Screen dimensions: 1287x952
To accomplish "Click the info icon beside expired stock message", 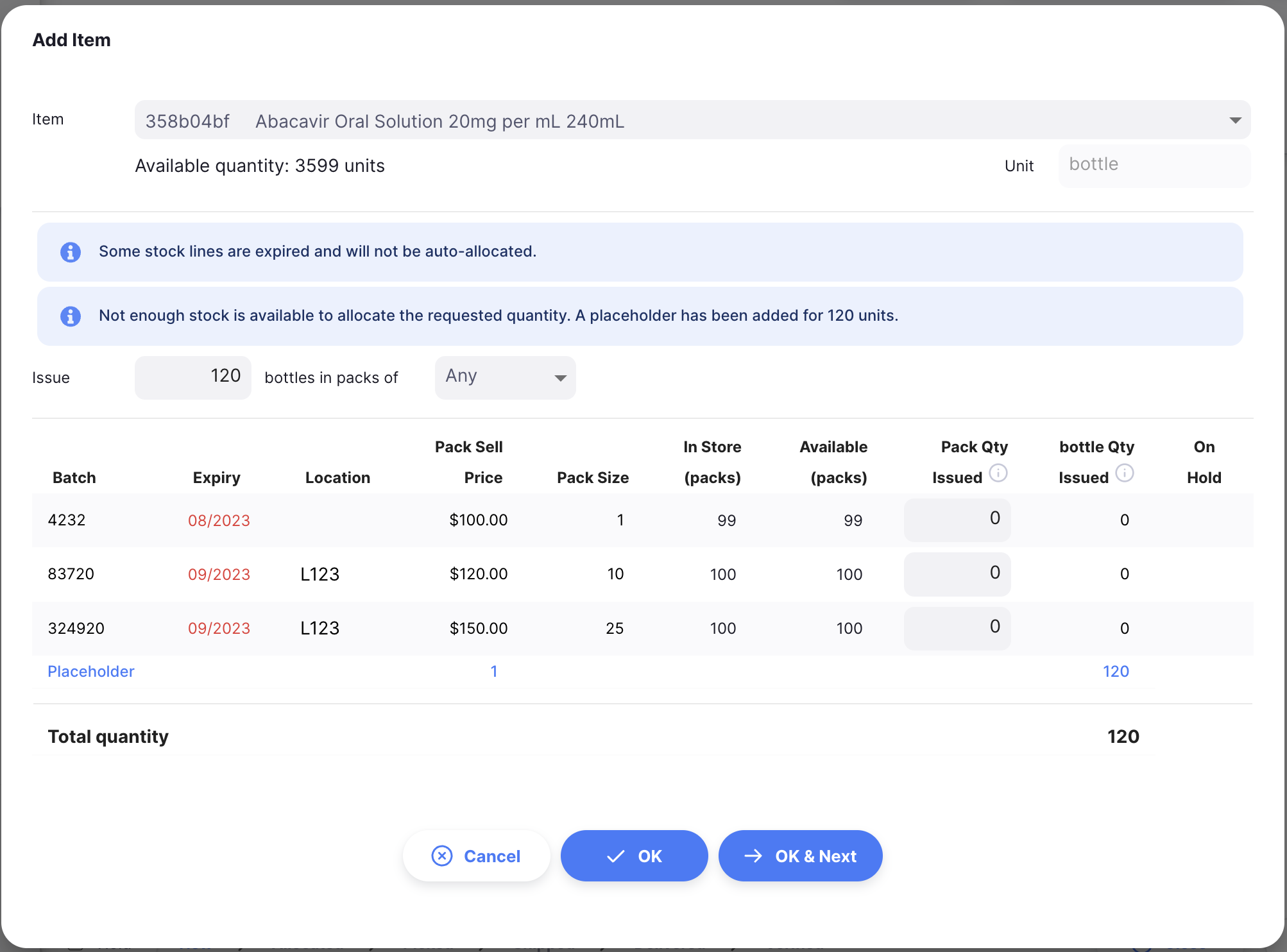I will click(71, 252).
